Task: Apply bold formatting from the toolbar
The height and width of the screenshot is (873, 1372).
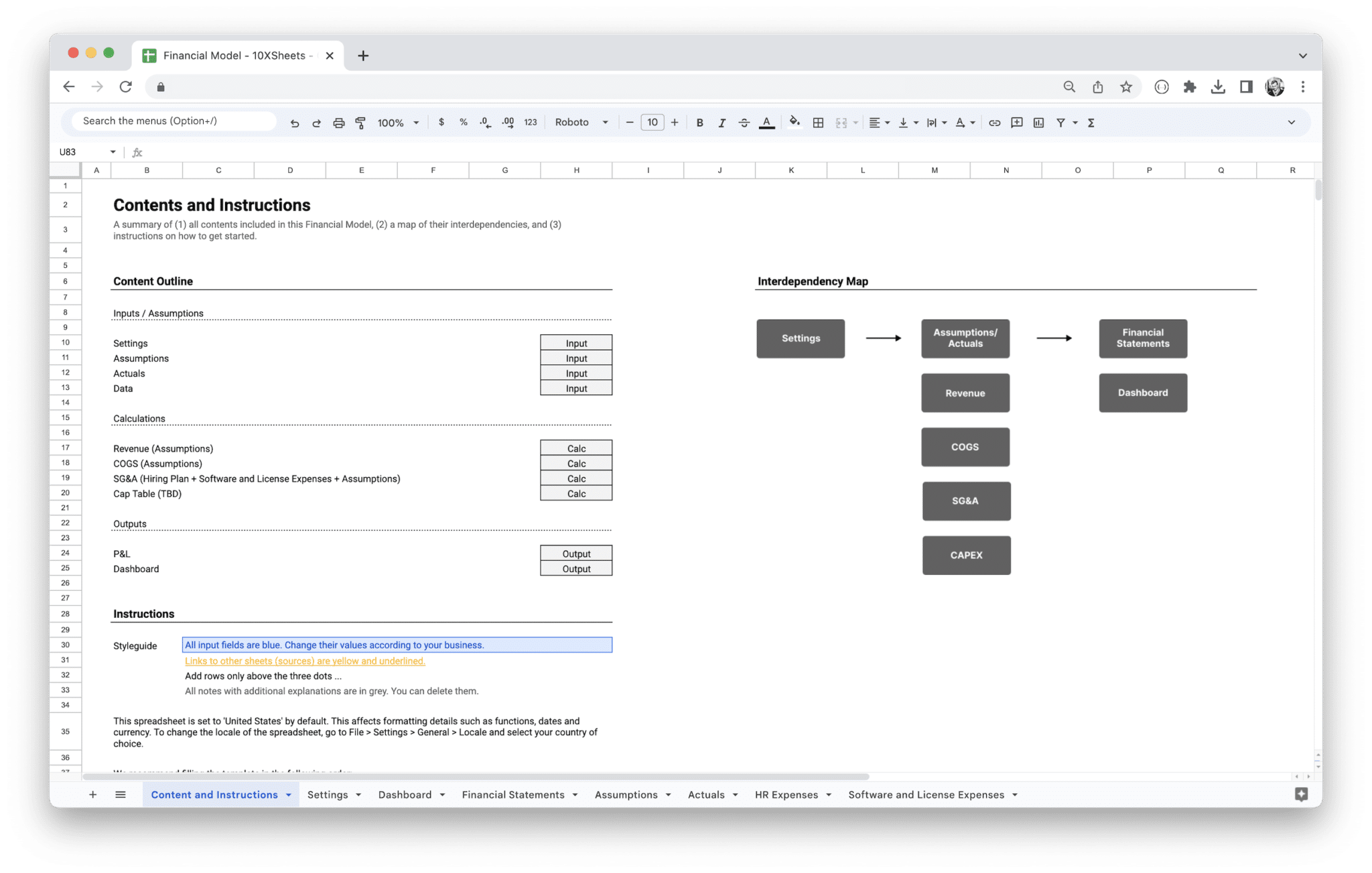Action: point(700,122)
